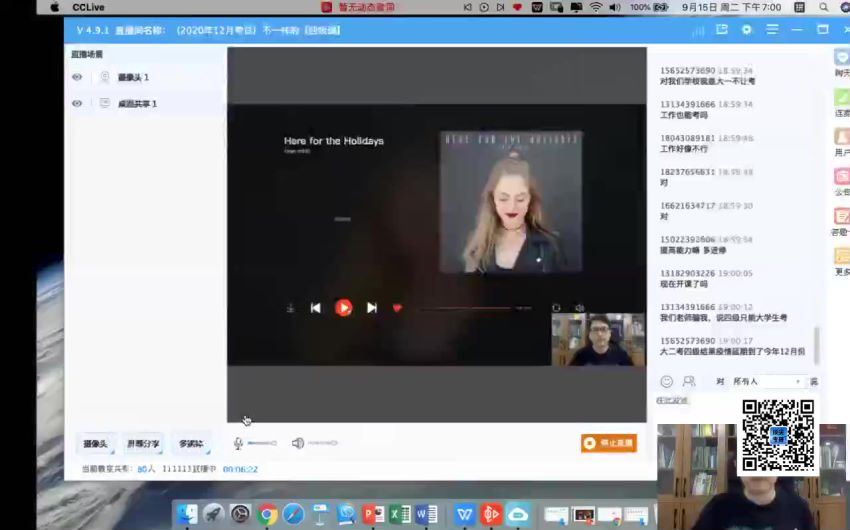This screenshot has height=530, width=850.
Task: Hide the 摄像头 1 scene source
Action: point(77,77)
